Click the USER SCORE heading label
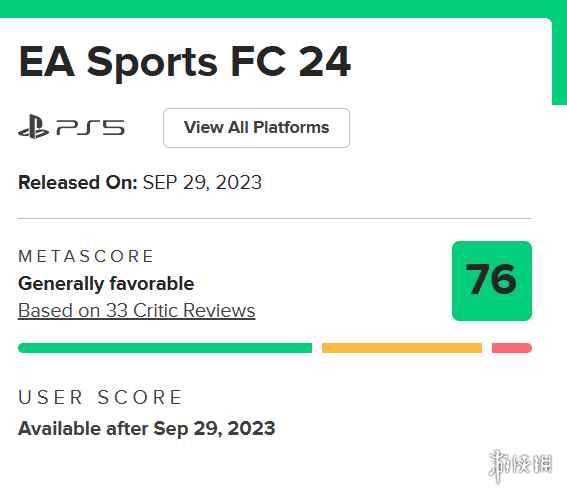 coord(101,397)
